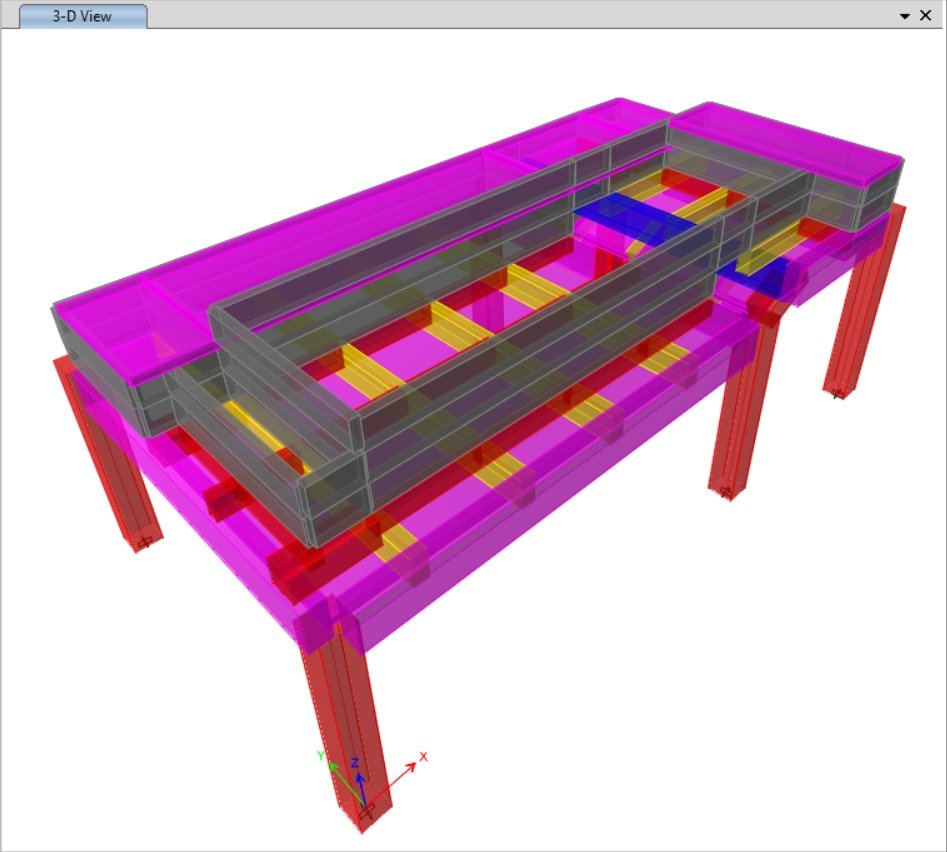This screenshot has height=852, width=947.
Task: Select the front red column at the origin
Action: (345, 720)
